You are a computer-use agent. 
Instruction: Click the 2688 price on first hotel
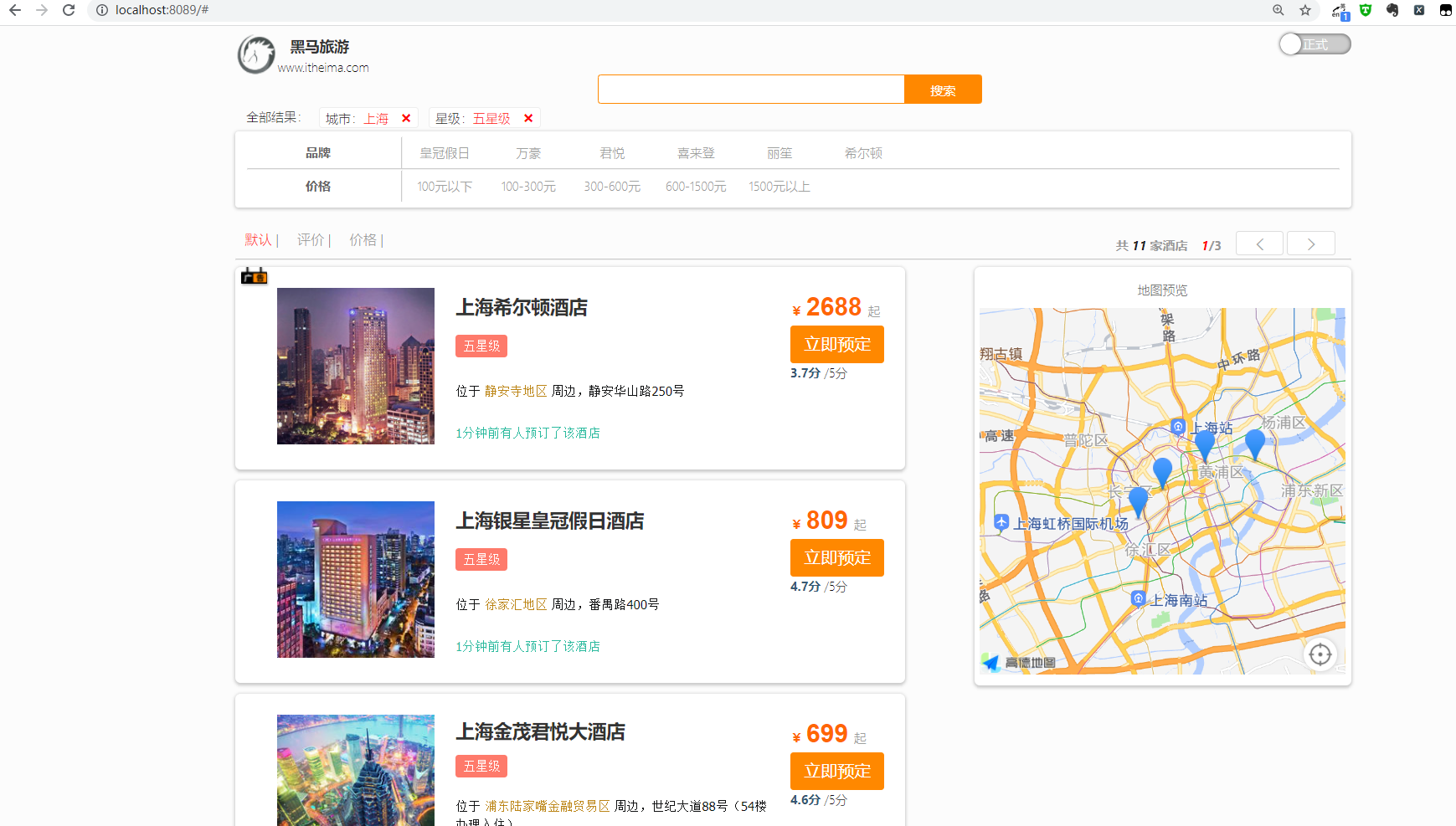pyautogui.click(x=834, y=307)
